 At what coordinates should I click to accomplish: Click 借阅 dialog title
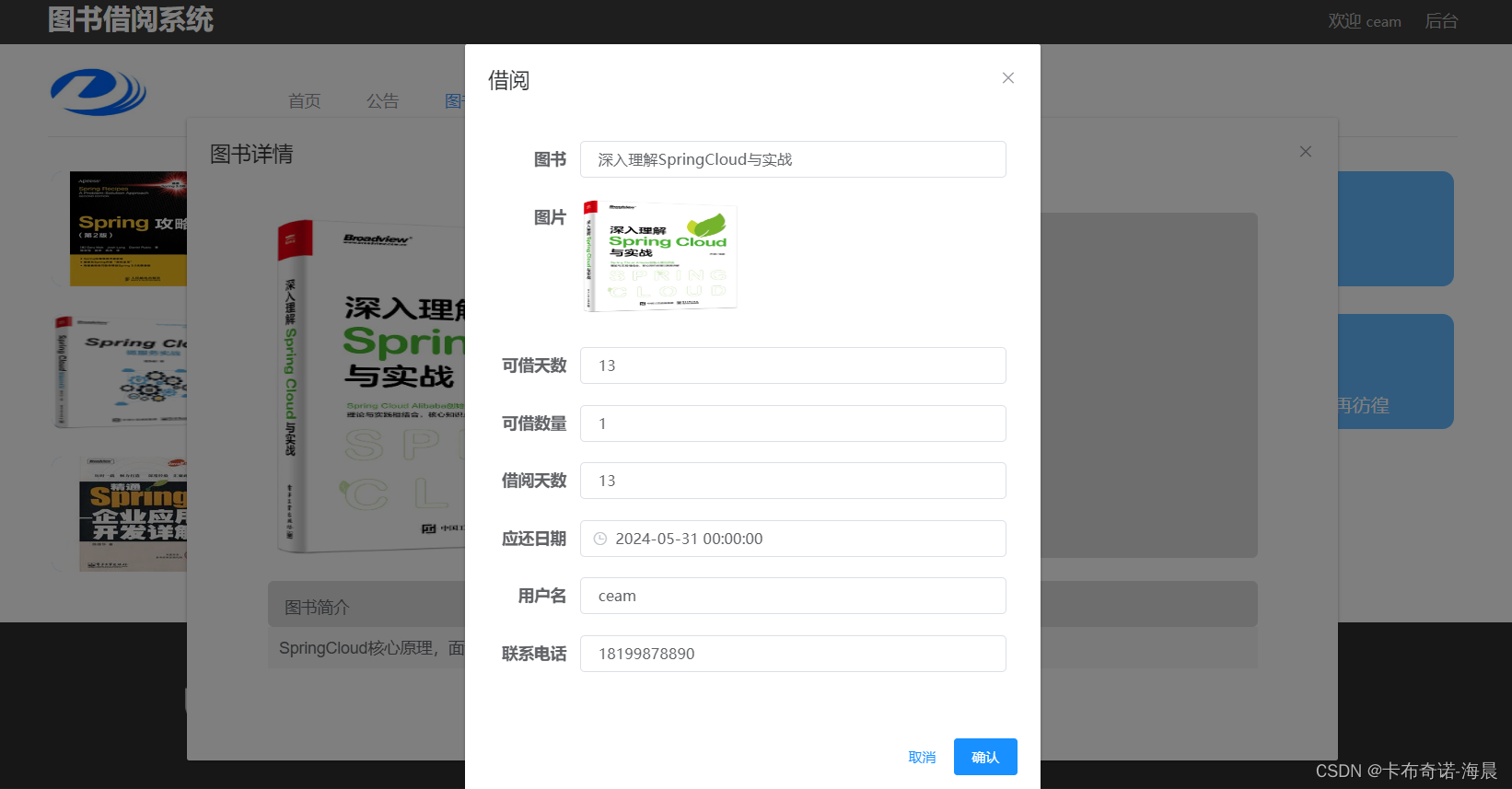point(509,80)
